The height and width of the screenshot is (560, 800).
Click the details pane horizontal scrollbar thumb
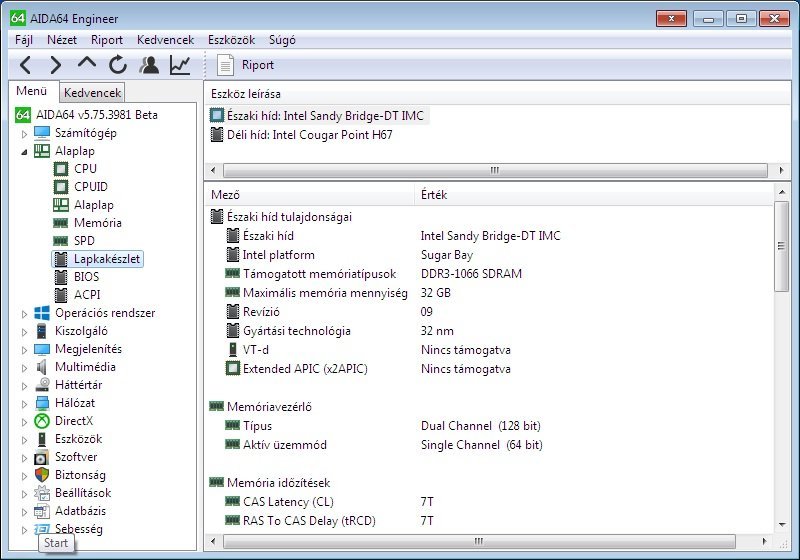479,541
